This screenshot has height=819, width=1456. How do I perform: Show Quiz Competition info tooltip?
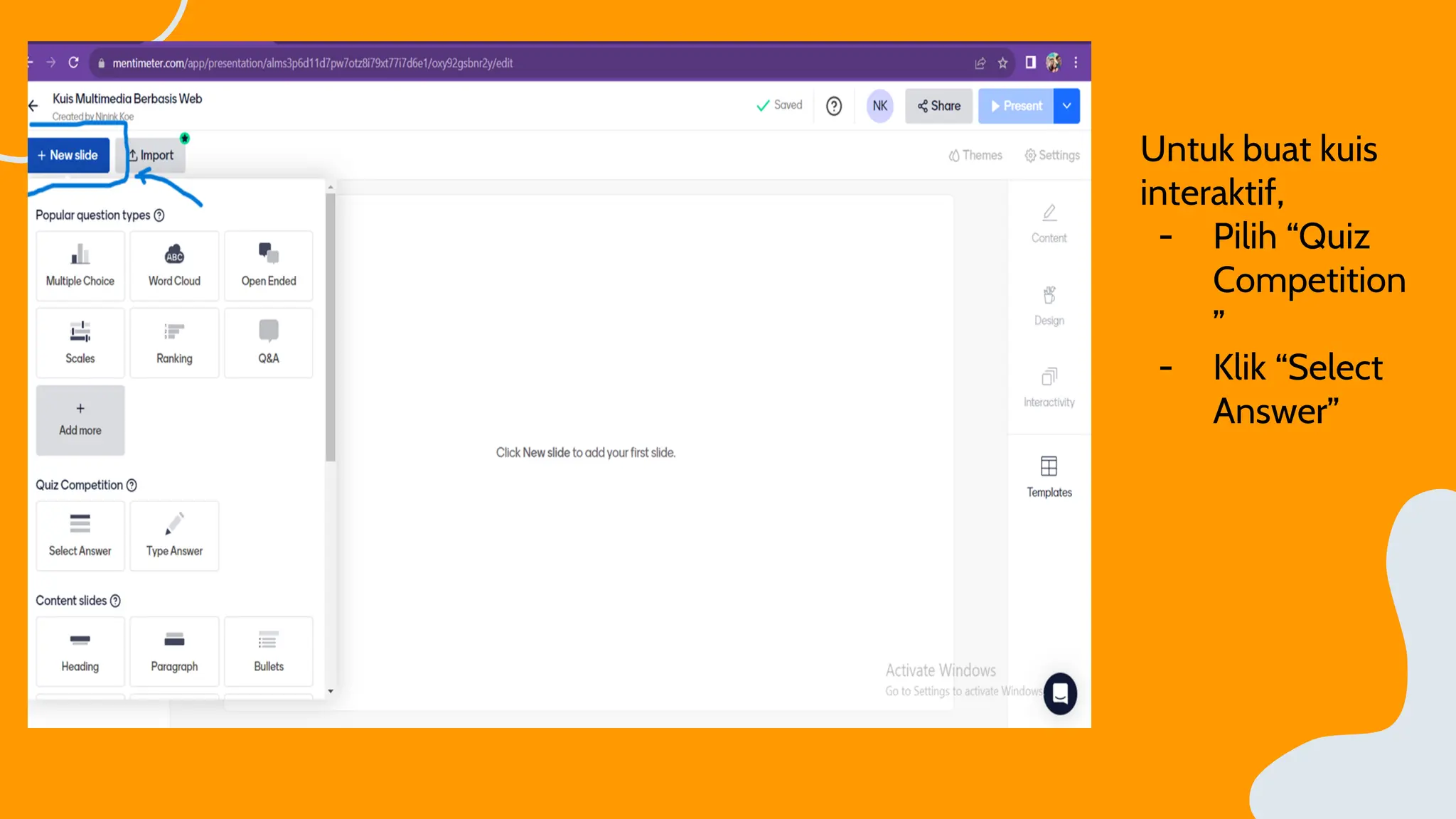coord(132,486)
